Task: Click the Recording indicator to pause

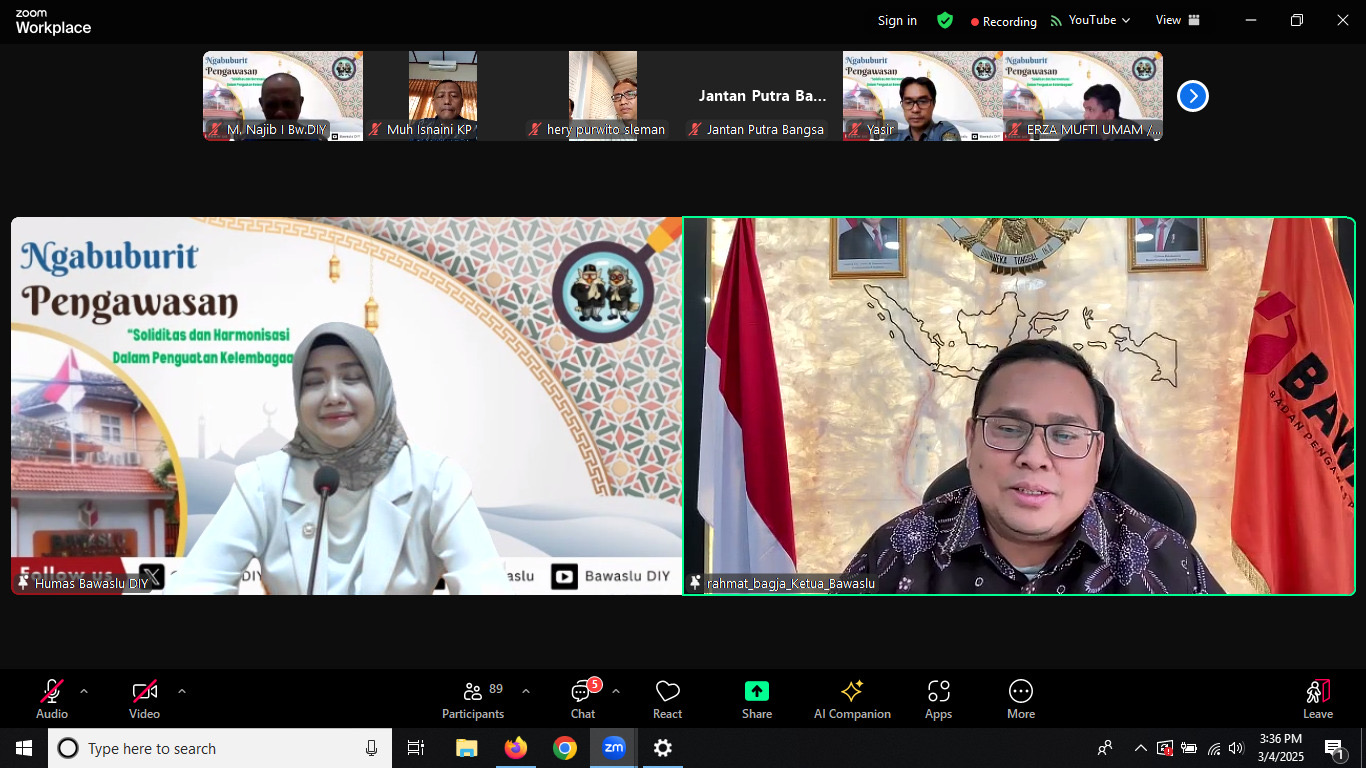Action: pyautogui.click(x=1003, y=21)
